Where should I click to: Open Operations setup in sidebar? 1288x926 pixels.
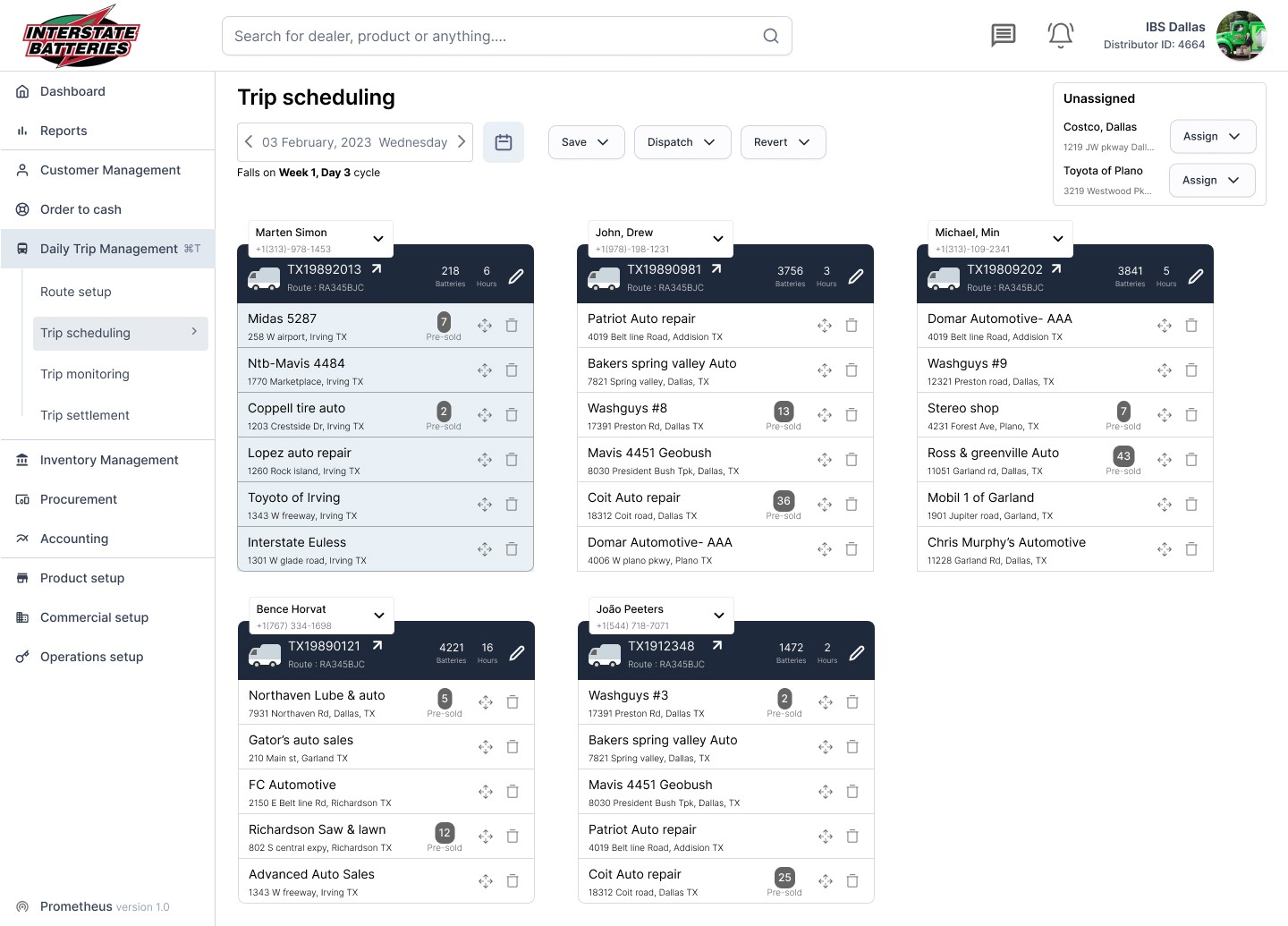(x=107, y=657)
